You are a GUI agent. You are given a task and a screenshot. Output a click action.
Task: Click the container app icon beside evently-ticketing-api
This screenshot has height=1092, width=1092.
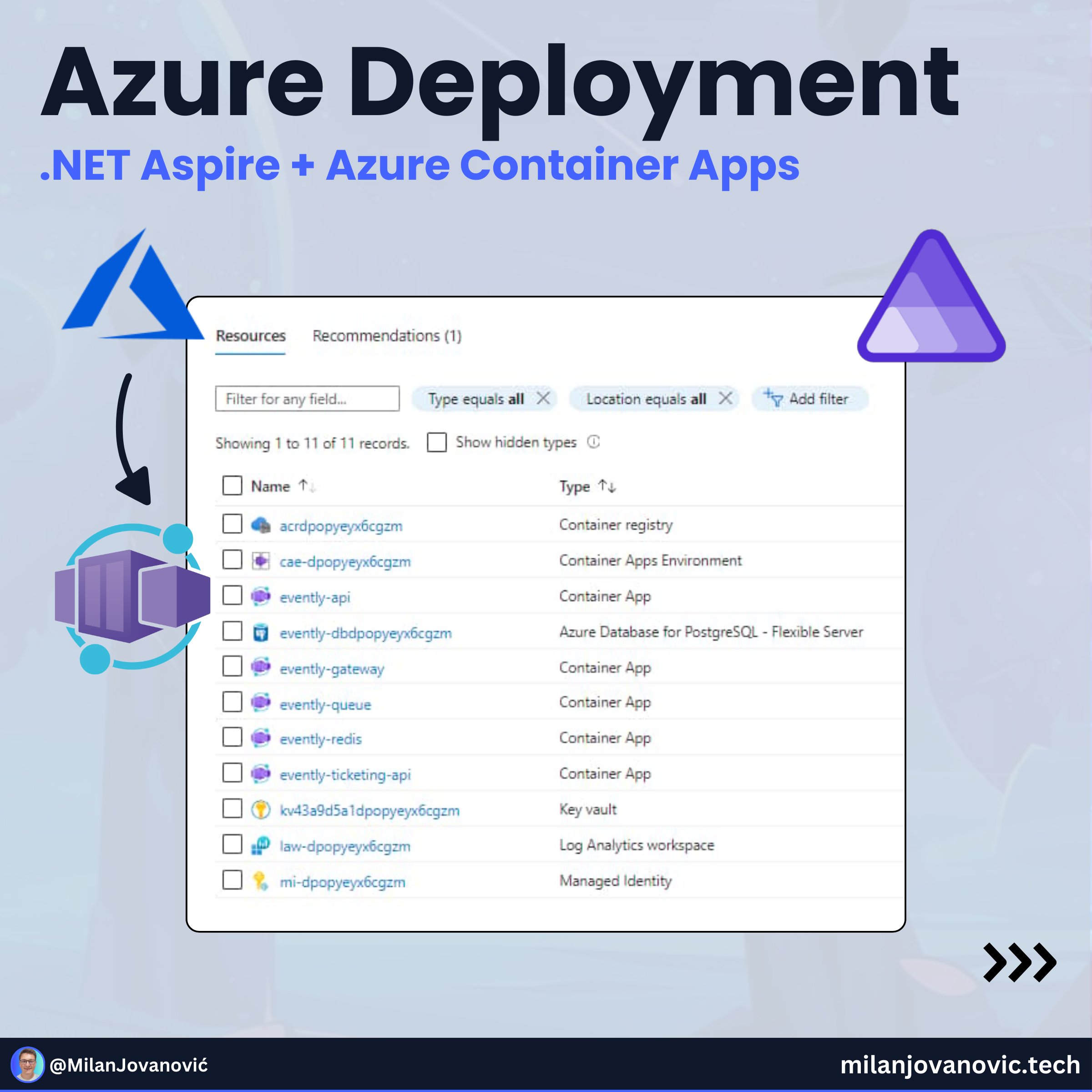coord(261,773)
